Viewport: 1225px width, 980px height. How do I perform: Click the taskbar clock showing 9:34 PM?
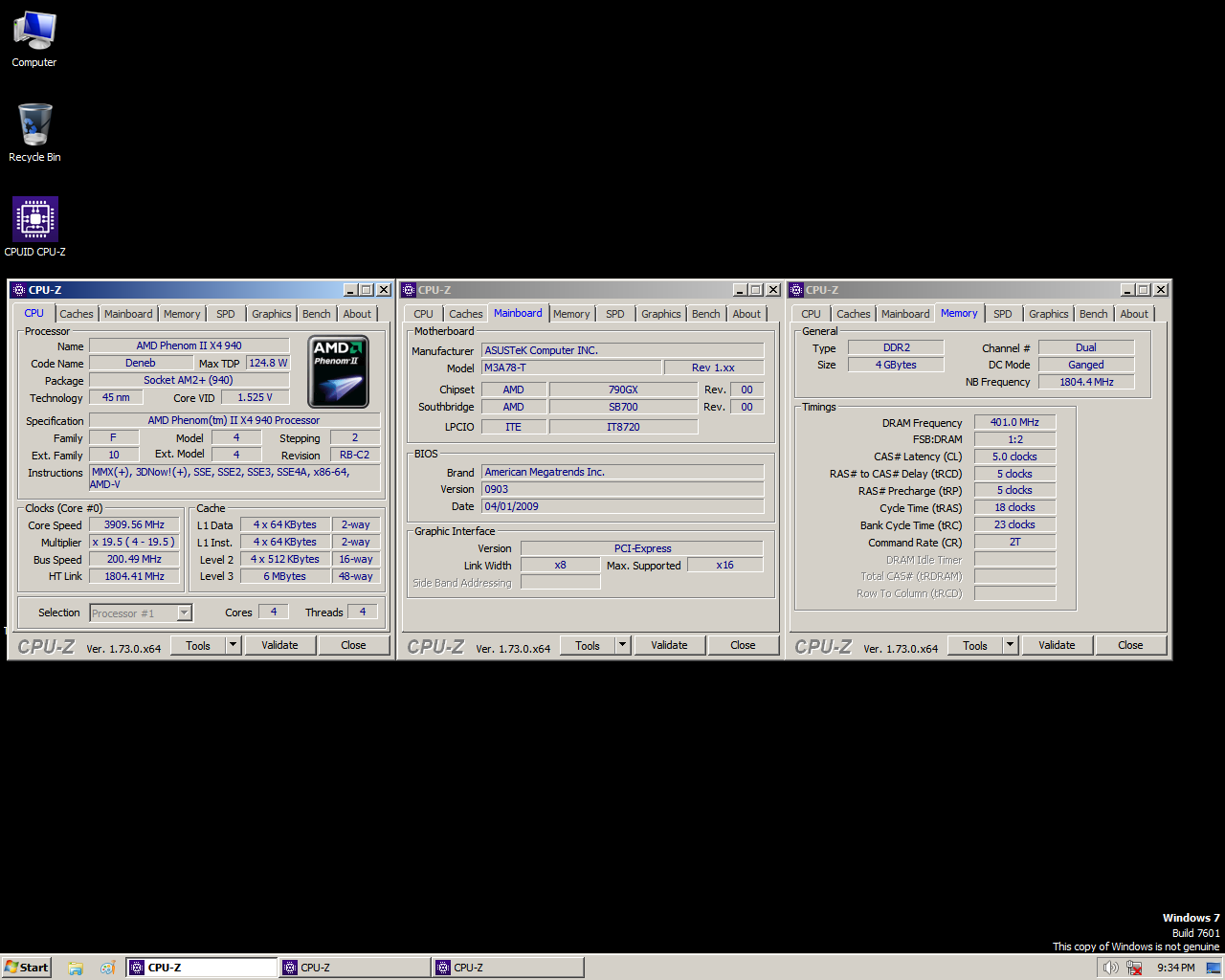(1175, 968)
